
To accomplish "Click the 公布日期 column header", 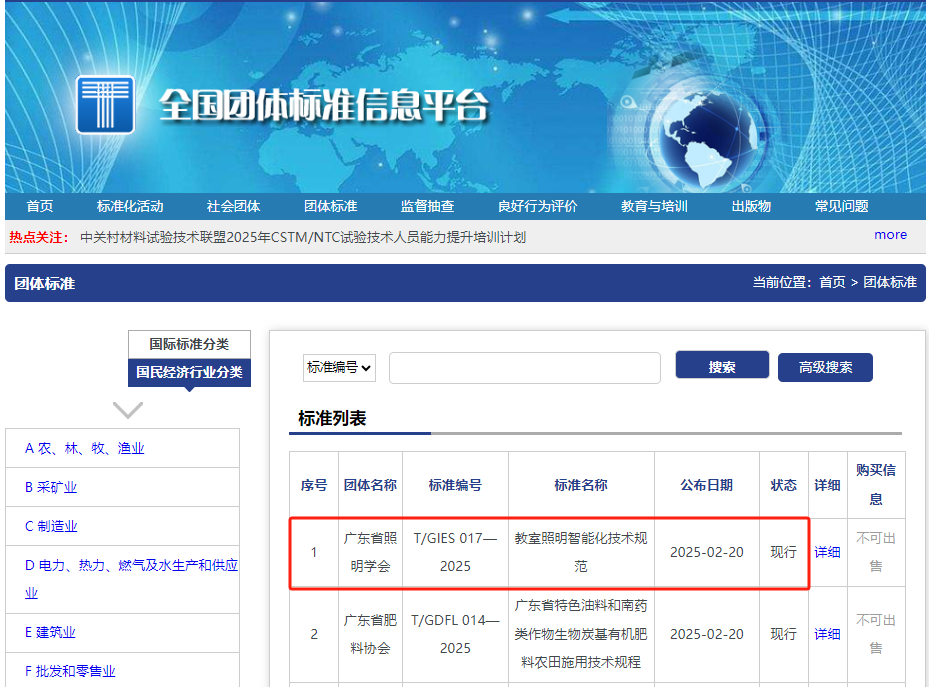I will tap(706, 485).
